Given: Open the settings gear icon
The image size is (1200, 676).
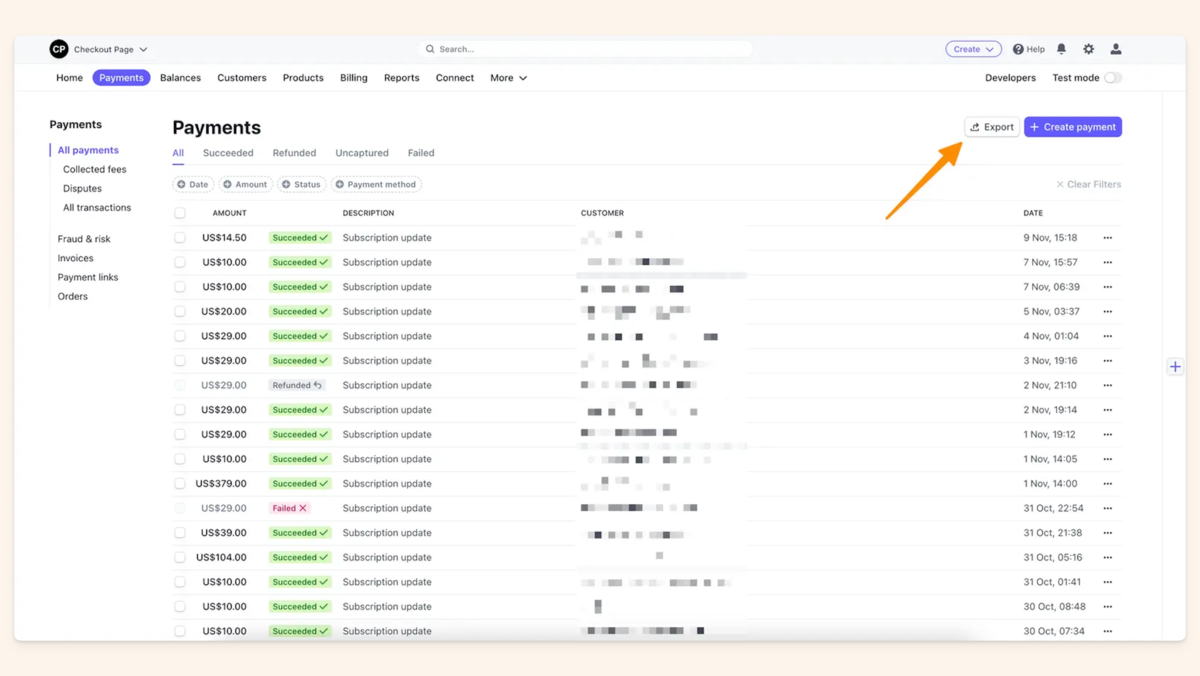Looking at the screenshot, I should point(1088,48).
